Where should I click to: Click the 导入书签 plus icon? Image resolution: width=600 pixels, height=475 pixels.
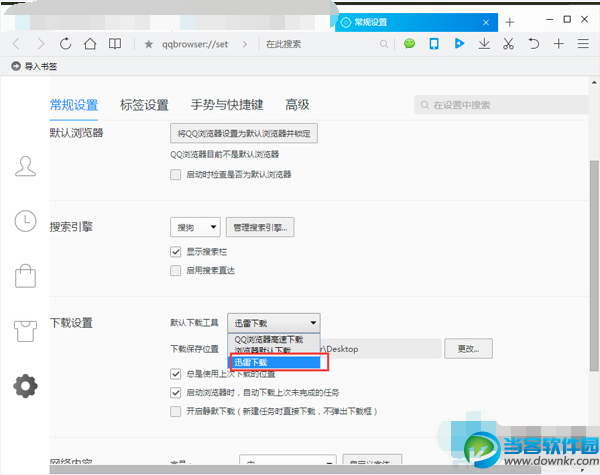click(16, 66)
